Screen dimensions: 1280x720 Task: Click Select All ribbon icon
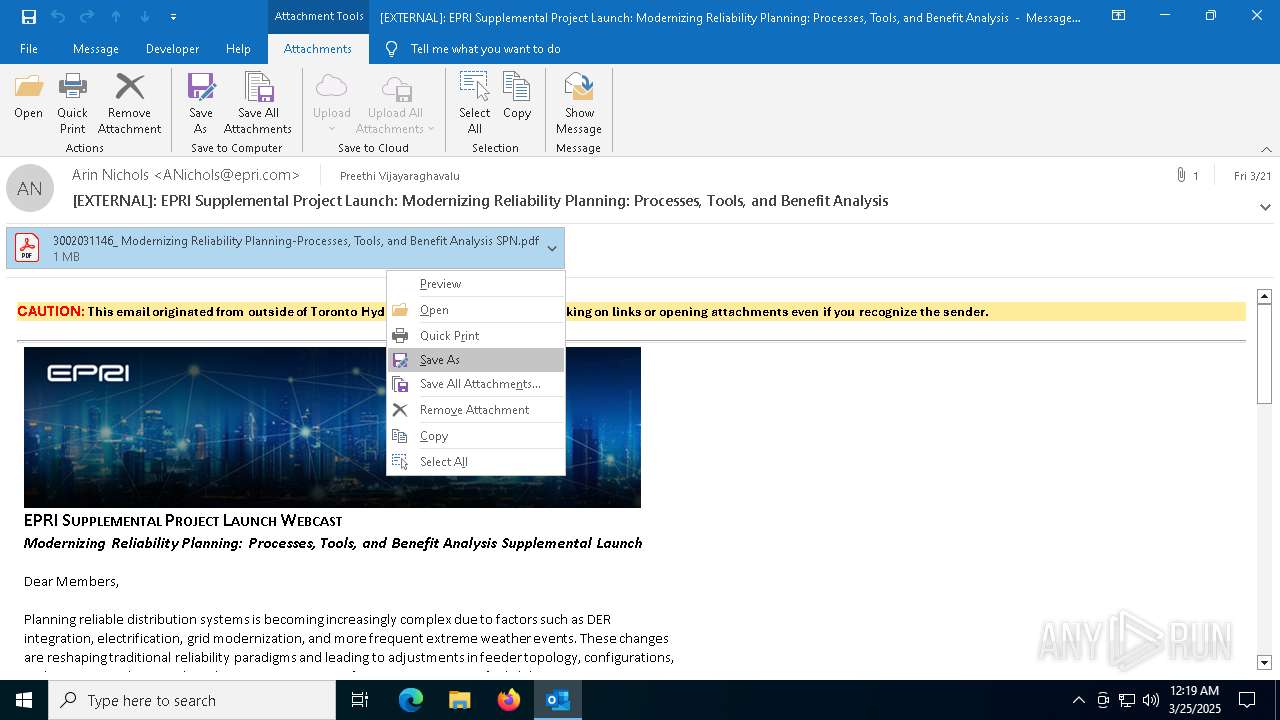click(475, 104)
